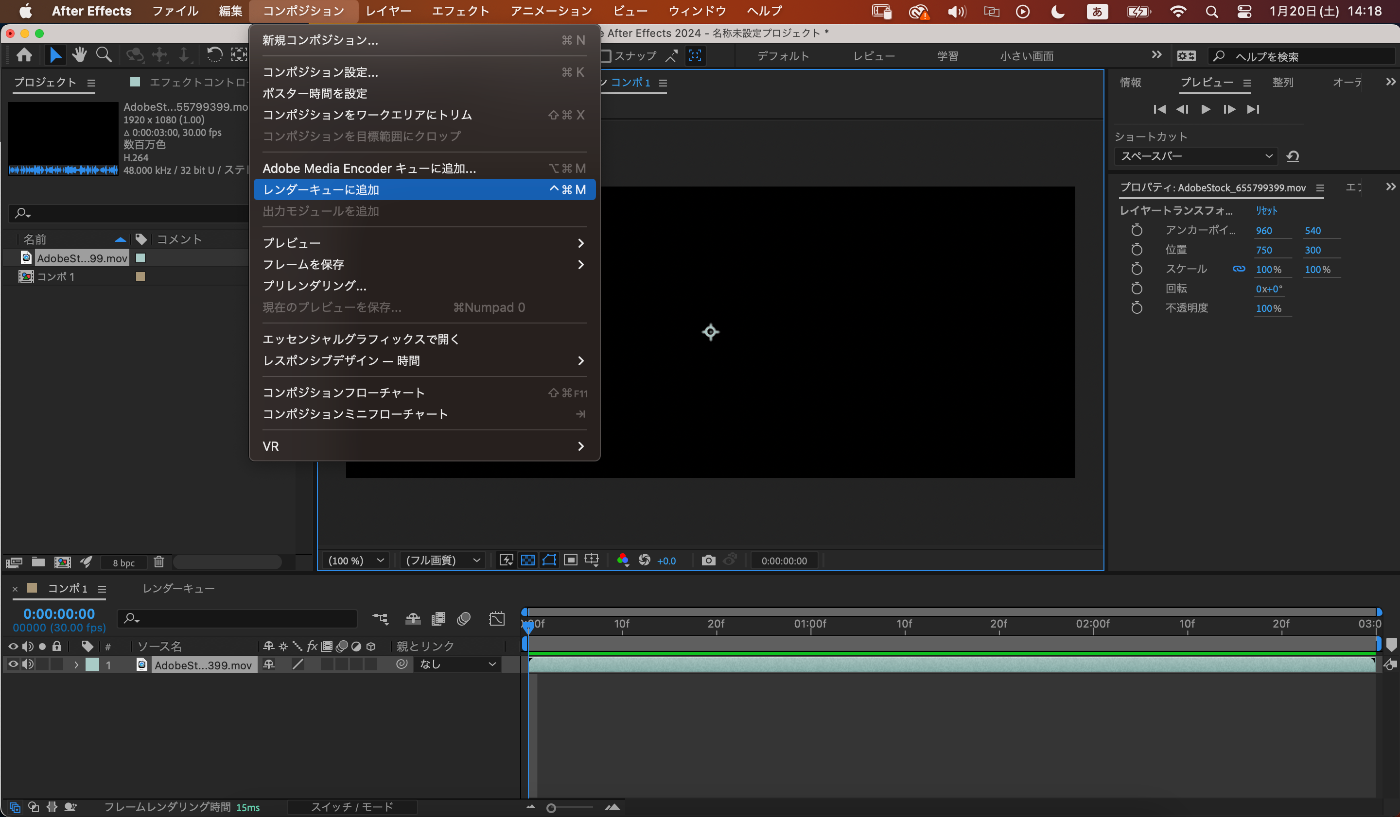Play the preview with the play button

(1206, 109)
